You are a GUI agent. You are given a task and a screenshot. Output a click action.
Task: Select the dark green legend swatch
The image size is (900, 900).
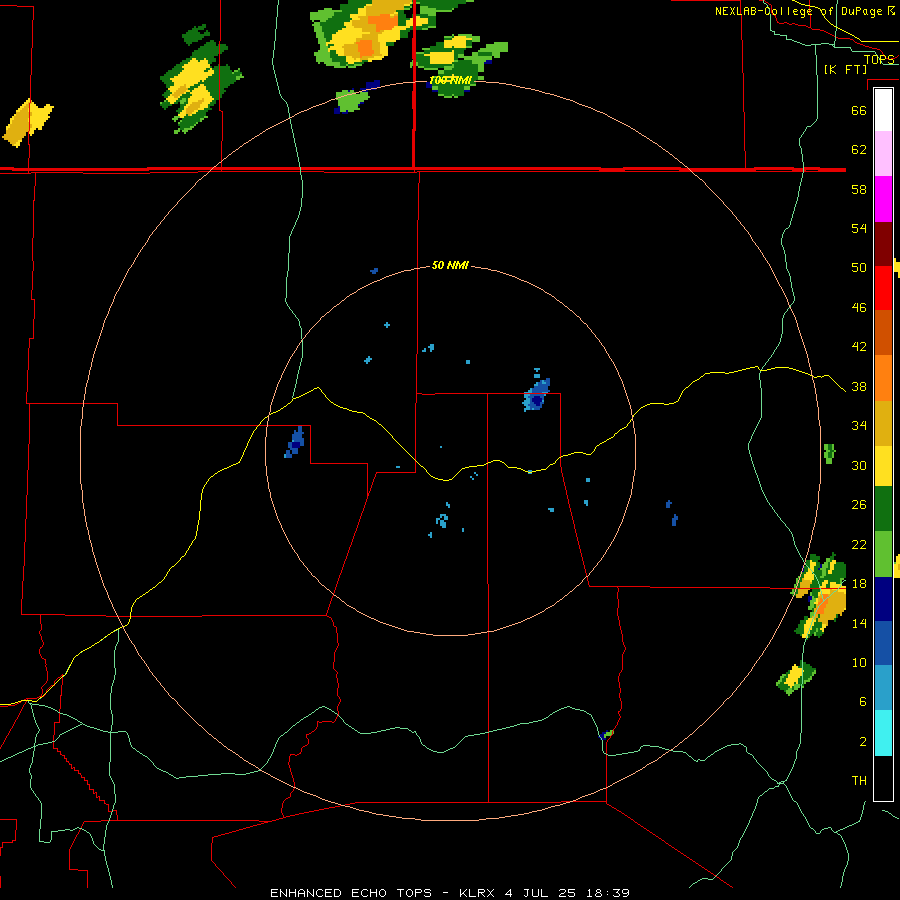(x=883, y=509)
